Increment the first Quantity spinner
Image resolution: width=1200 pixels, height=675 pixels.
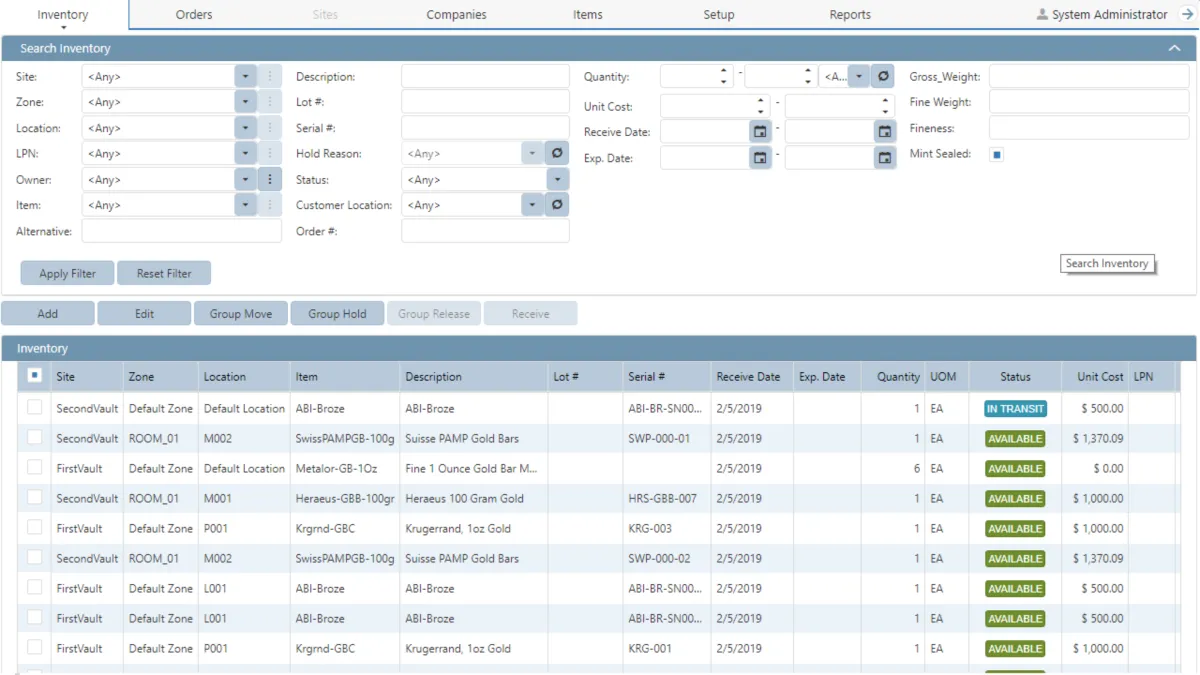[x=724, y=72]
